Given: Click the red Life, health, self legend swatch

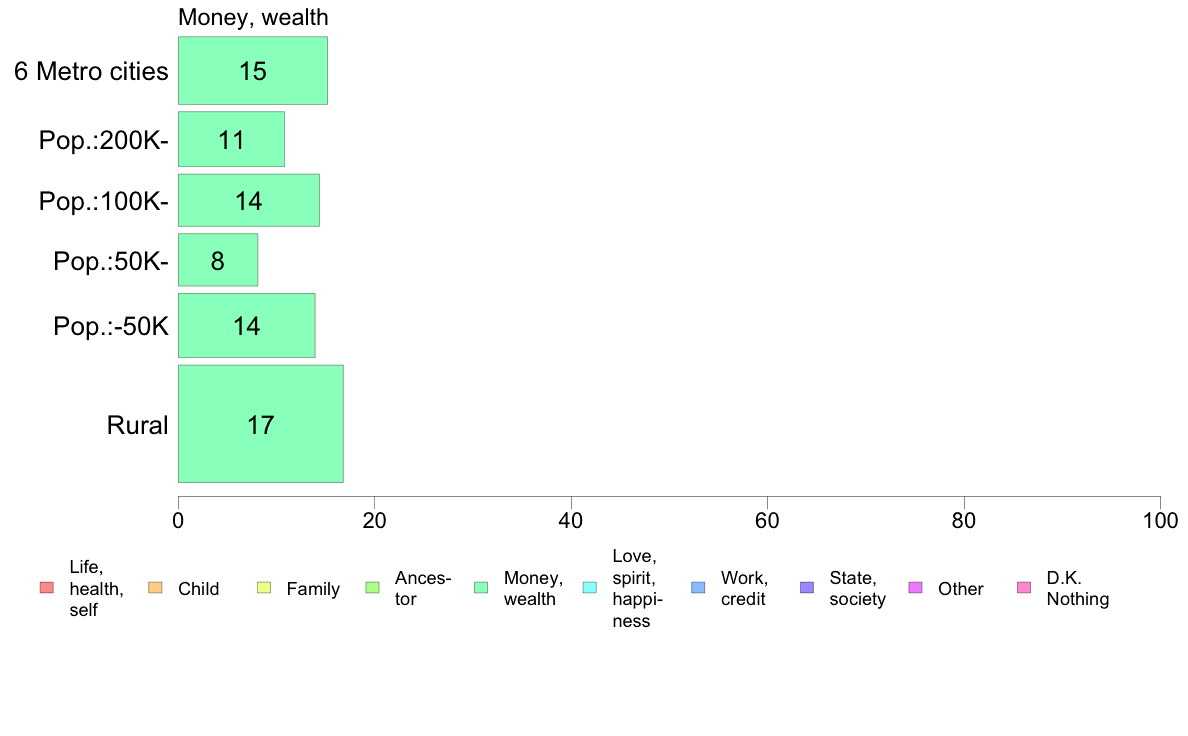Looking at the screenshot, I should click(46, 587).
